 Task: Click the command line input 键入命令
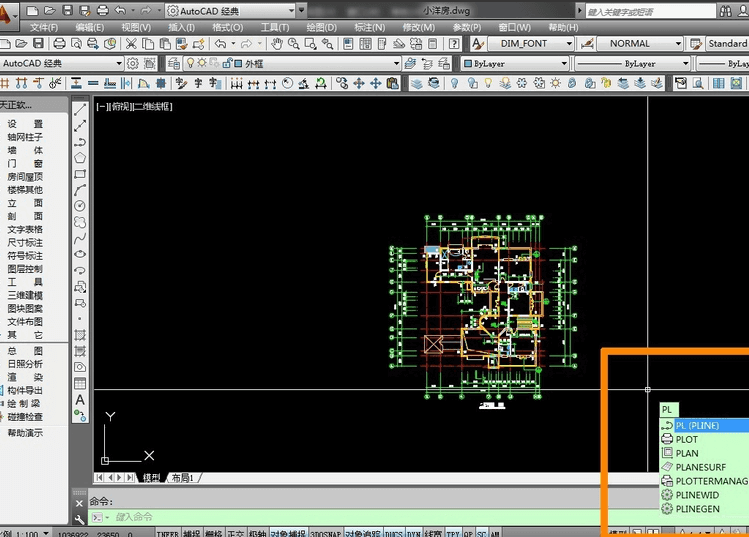(345, 517)
